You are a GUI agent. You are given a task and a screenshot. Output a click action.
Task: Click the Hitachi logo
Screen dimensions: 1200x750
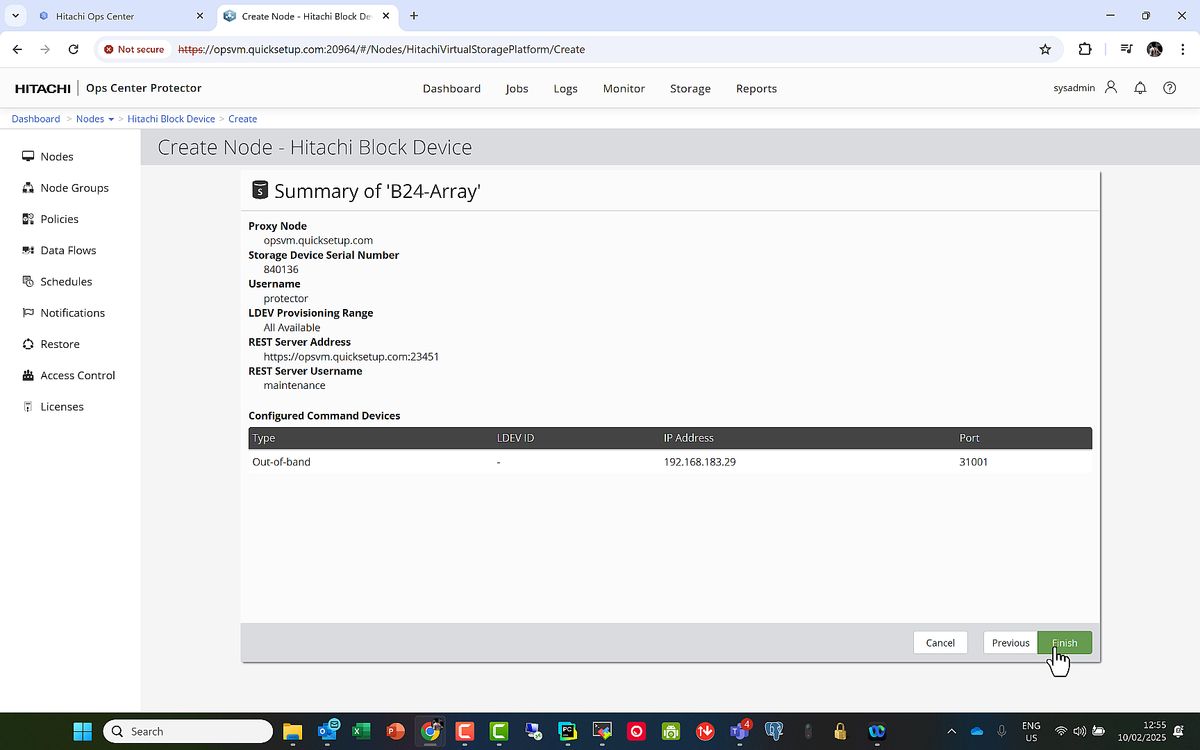pyautogui.click(x=44, y=88)
